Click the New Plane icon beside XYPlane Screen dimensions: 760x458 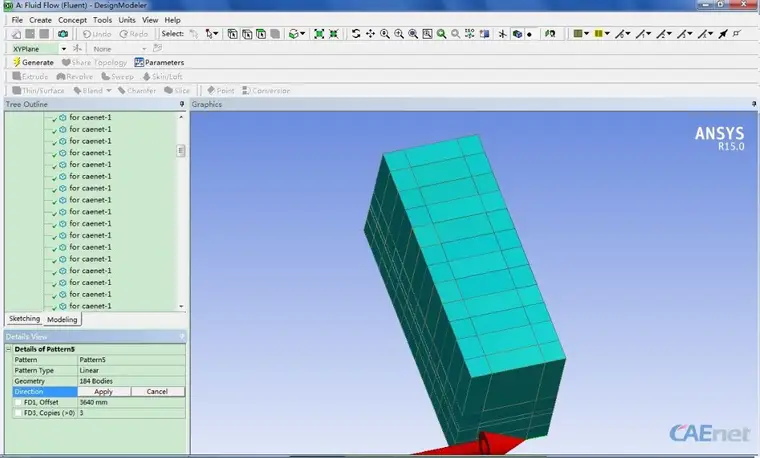pos(77,48)
